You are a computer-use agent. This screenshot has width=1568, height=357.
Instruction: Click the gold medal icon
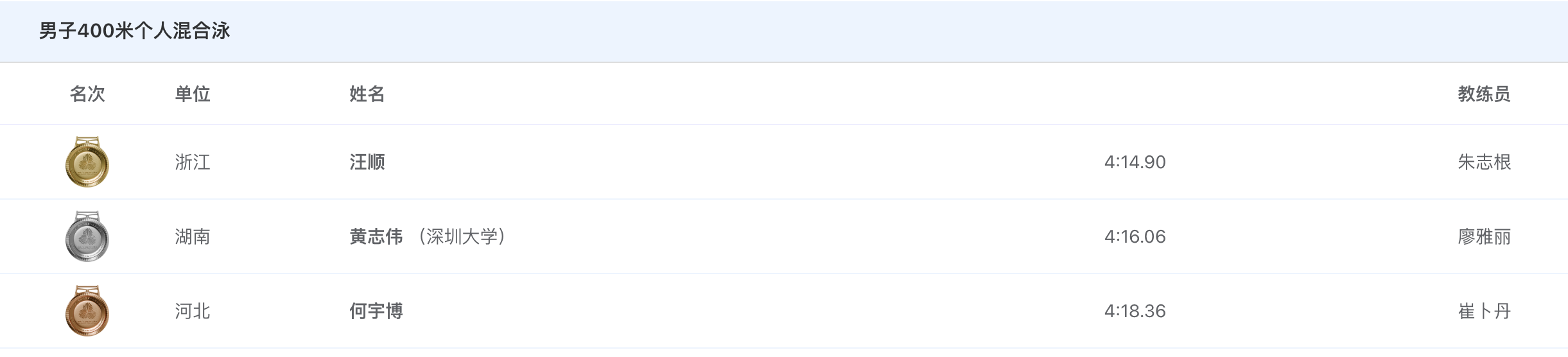pyautogui.click(x=87, y=162)
